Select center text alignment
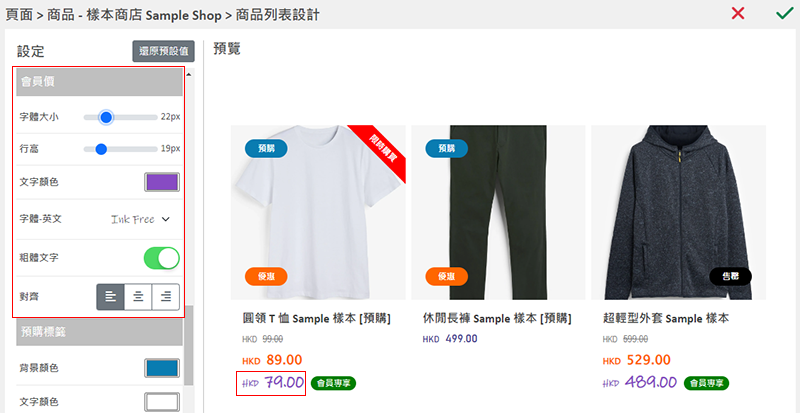 (x=138, y=297)
